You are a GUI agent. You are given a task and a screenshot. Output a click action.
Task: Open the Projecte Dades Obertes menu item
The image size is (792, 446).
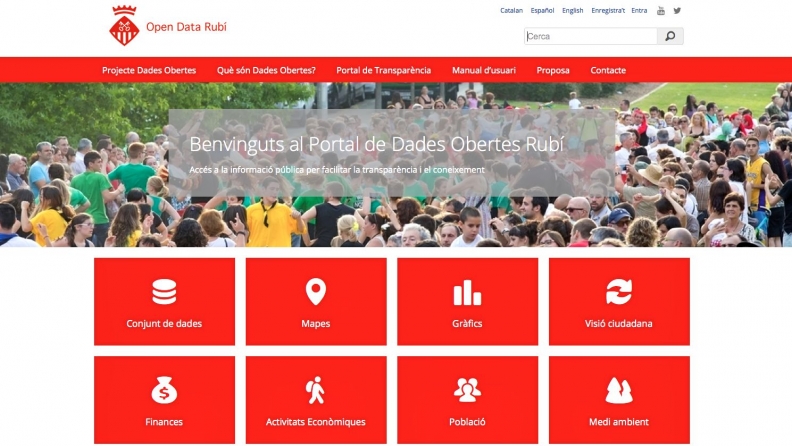pyautogui.click(x=149, y=70)
